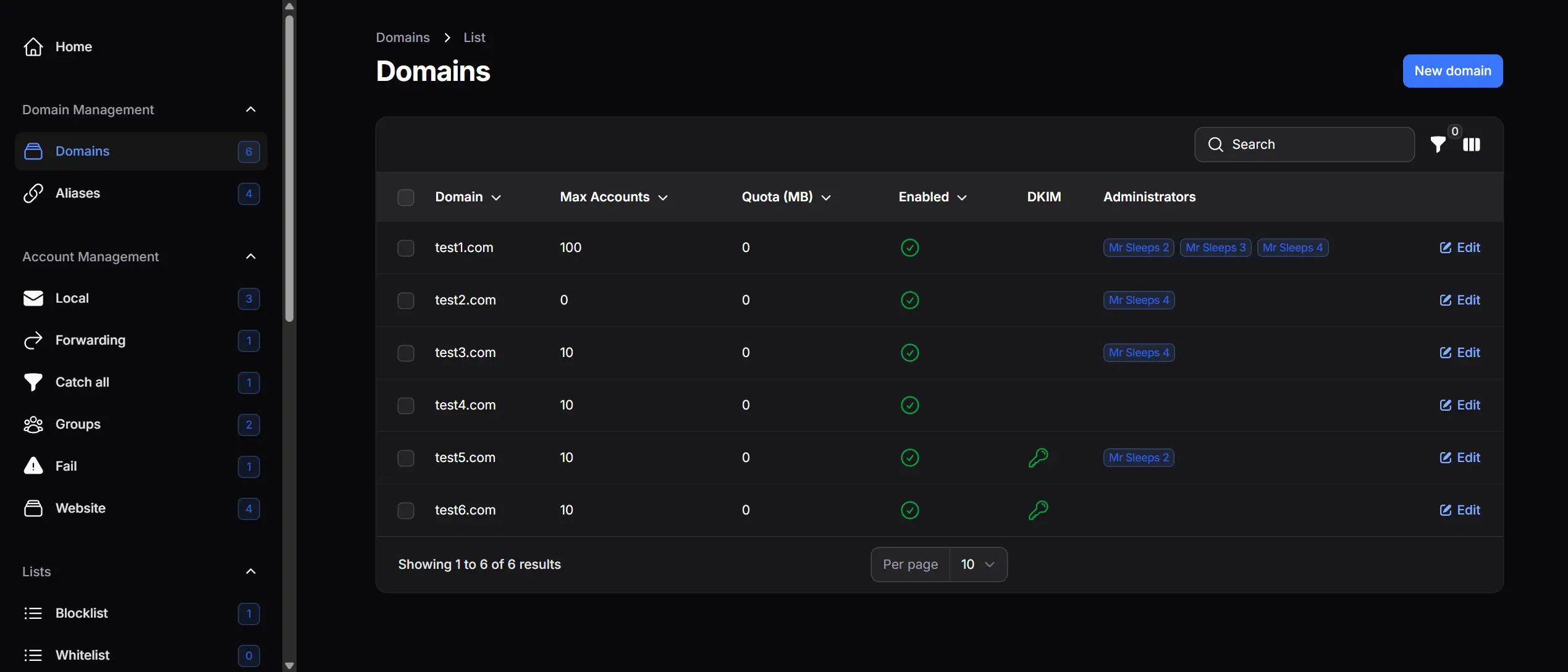Click the DKIM key icon for test6.com
Image resolution: width=1568 pixels, height=672 pixels.
click(1038, 510)
